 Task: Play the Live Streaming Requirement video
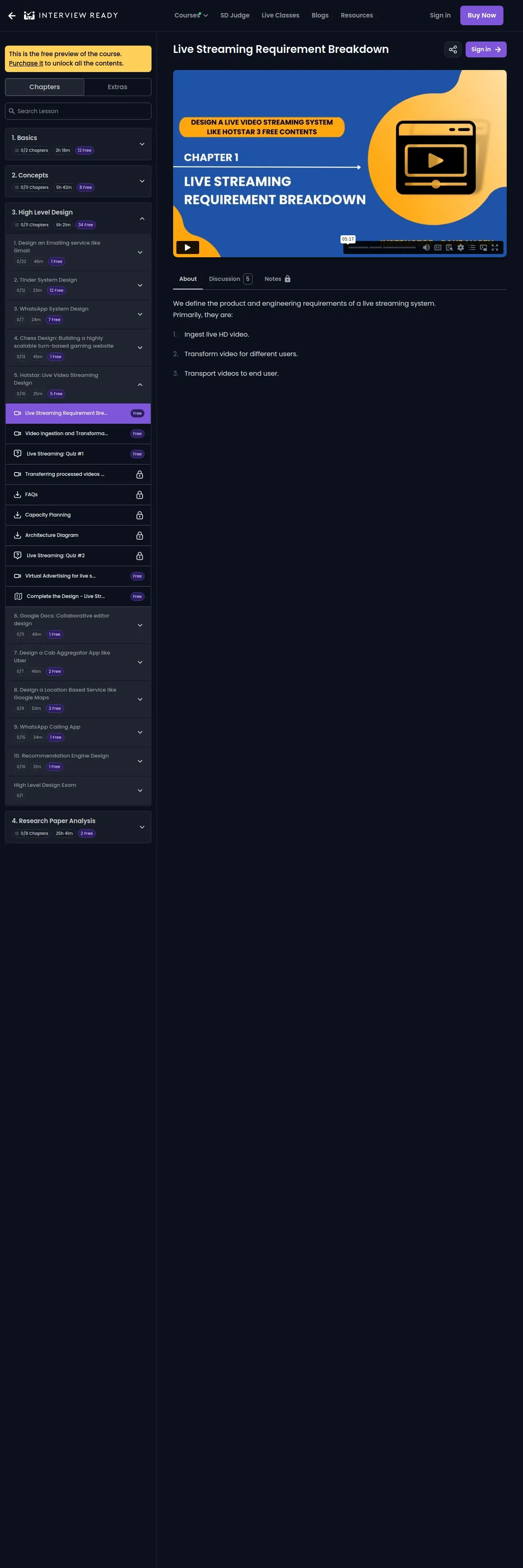(x=187, y=247)
